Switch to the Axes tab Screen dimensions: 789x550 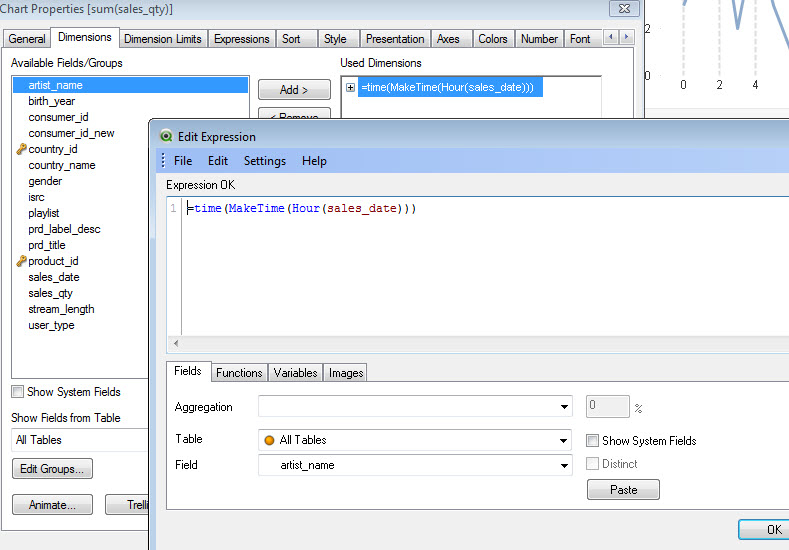pyautogui.click(x=451, y=39)
